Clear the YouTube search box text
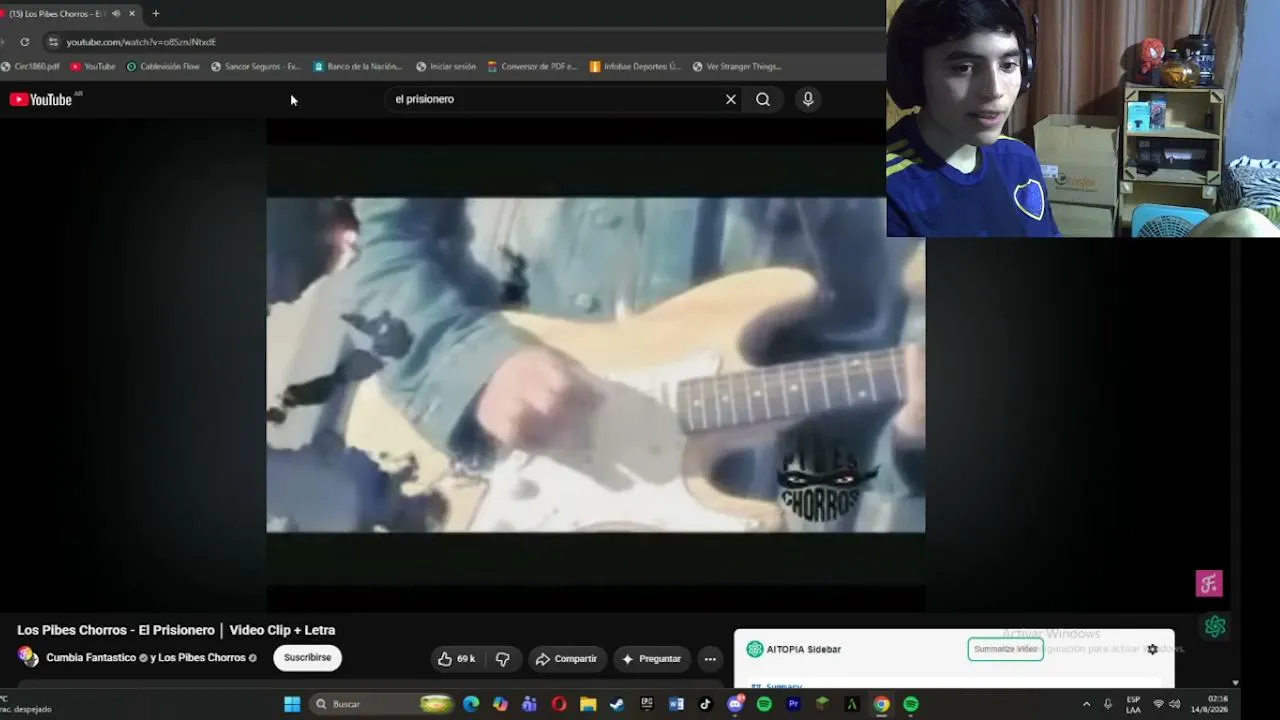Viewport: 1280px width, 720px height. click(731, 99)
